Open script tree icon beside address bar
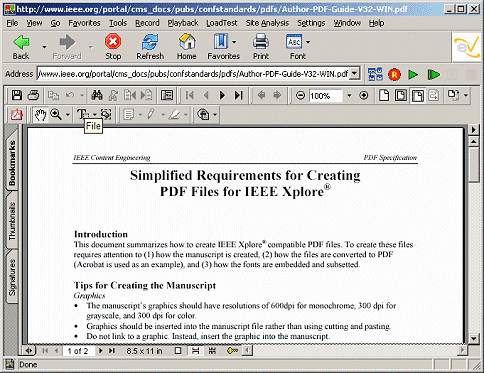The height and width of the screenshot is (373, 484). click(375, 74)
